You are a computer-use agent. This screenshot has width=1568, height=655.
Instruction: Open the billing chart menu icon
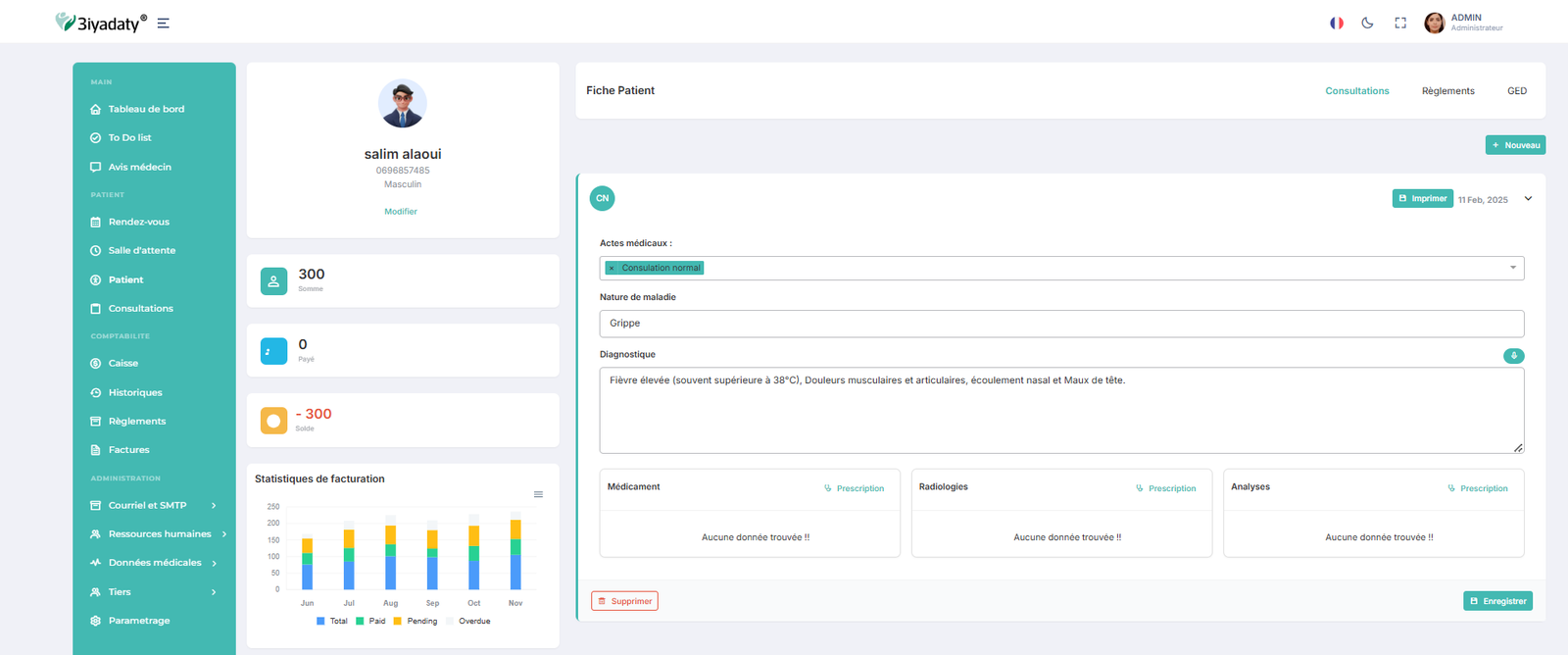[538, 494]
